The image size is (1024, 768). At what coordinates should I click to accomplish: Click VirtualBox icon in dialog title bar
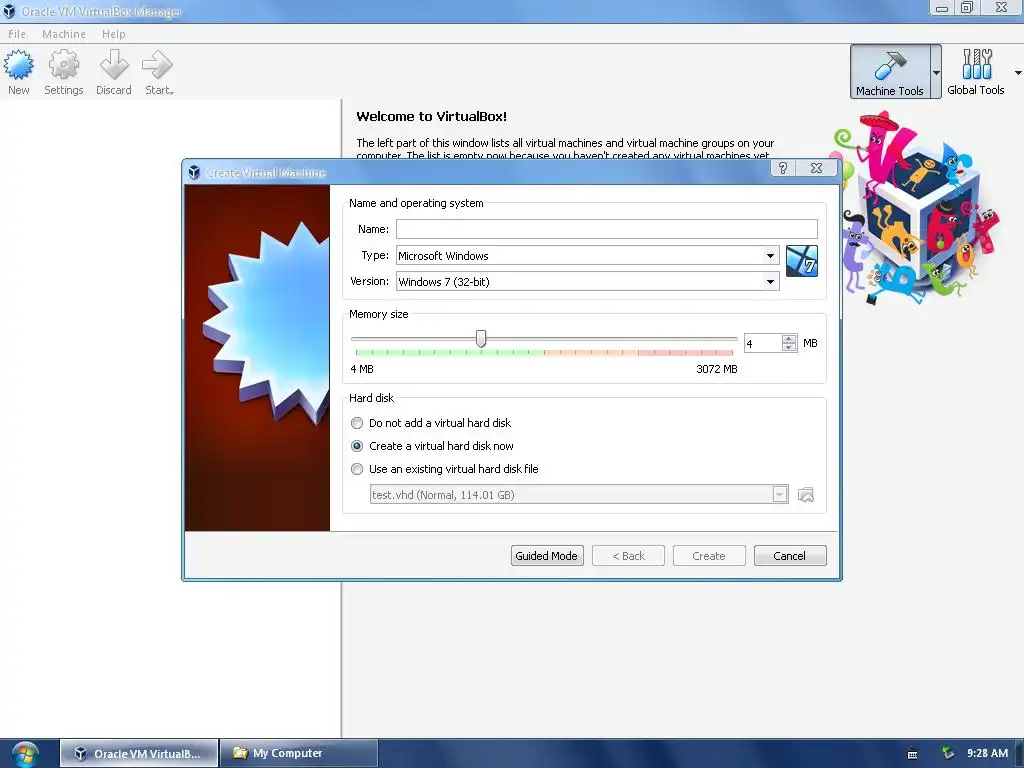[x=194, y=172]
